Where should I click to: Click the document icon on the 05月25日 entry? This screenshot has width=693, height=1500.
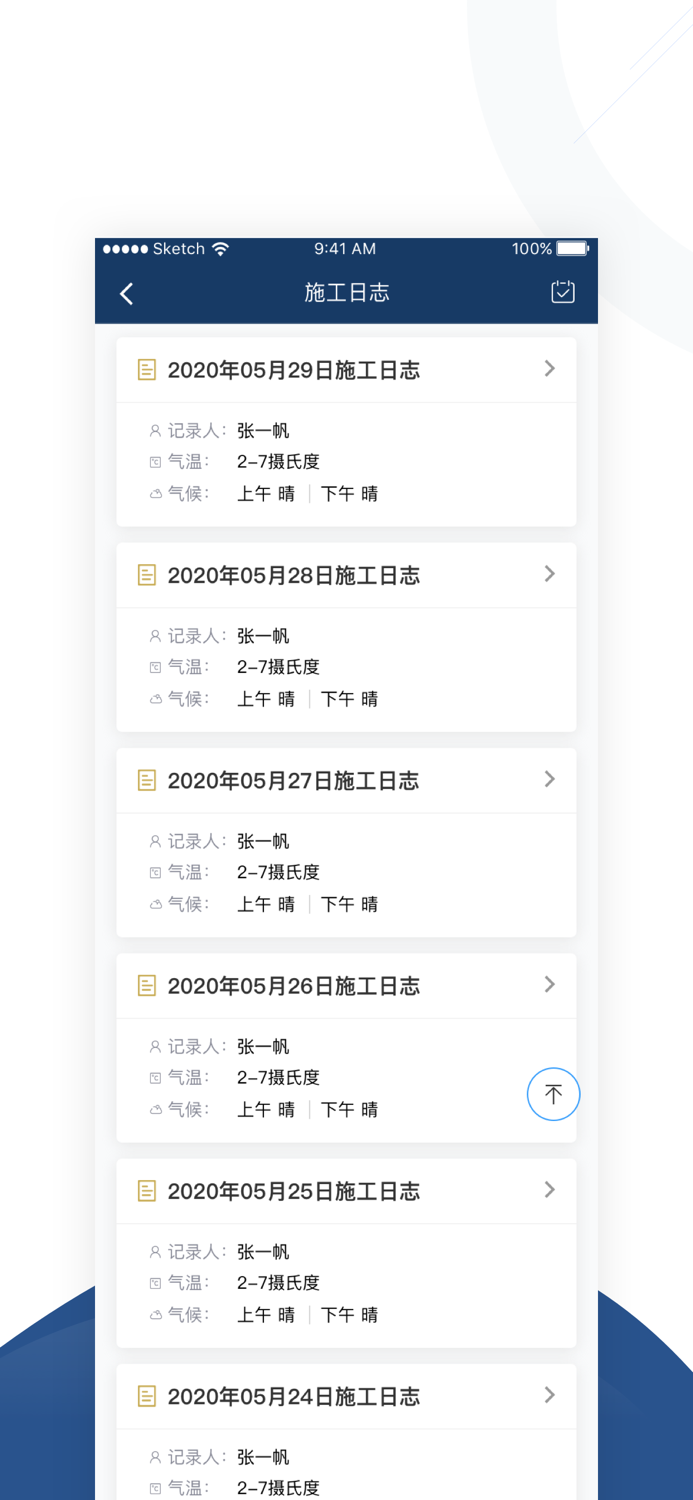[147, 1190]
